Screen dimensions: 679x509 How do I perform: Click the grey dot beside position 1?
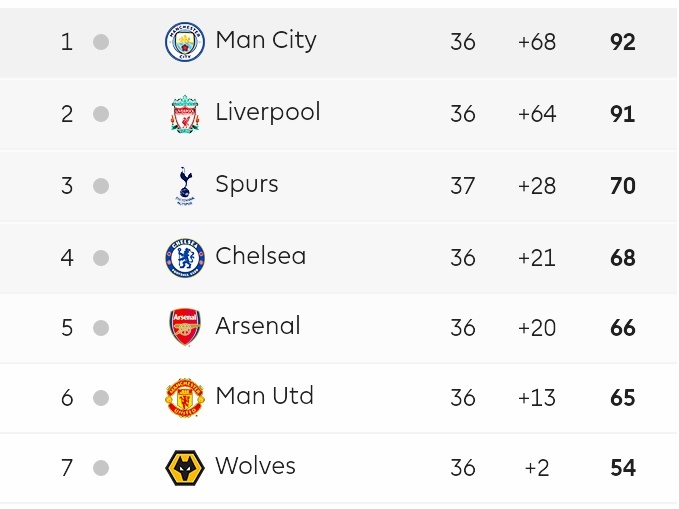click(x=101, y=42)
